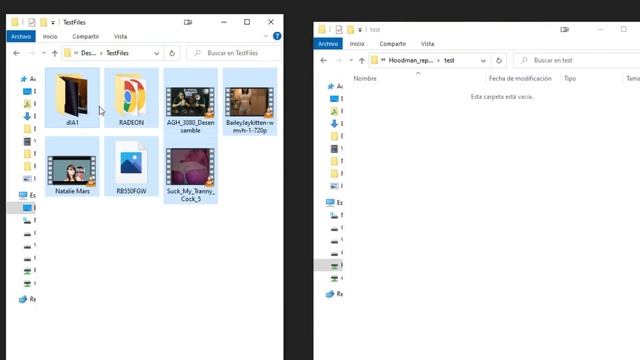This screenshot has width=640, height=360.
Task: Click the back arrow in TestFiles window
Action: coord(16,53)
